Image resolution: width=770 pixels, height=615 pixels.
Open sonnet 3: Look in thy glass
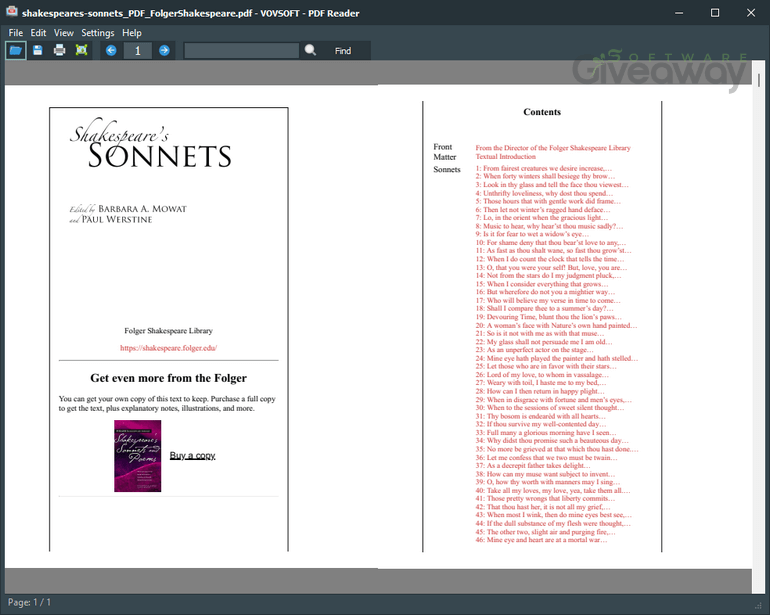[x=552, y=185]
